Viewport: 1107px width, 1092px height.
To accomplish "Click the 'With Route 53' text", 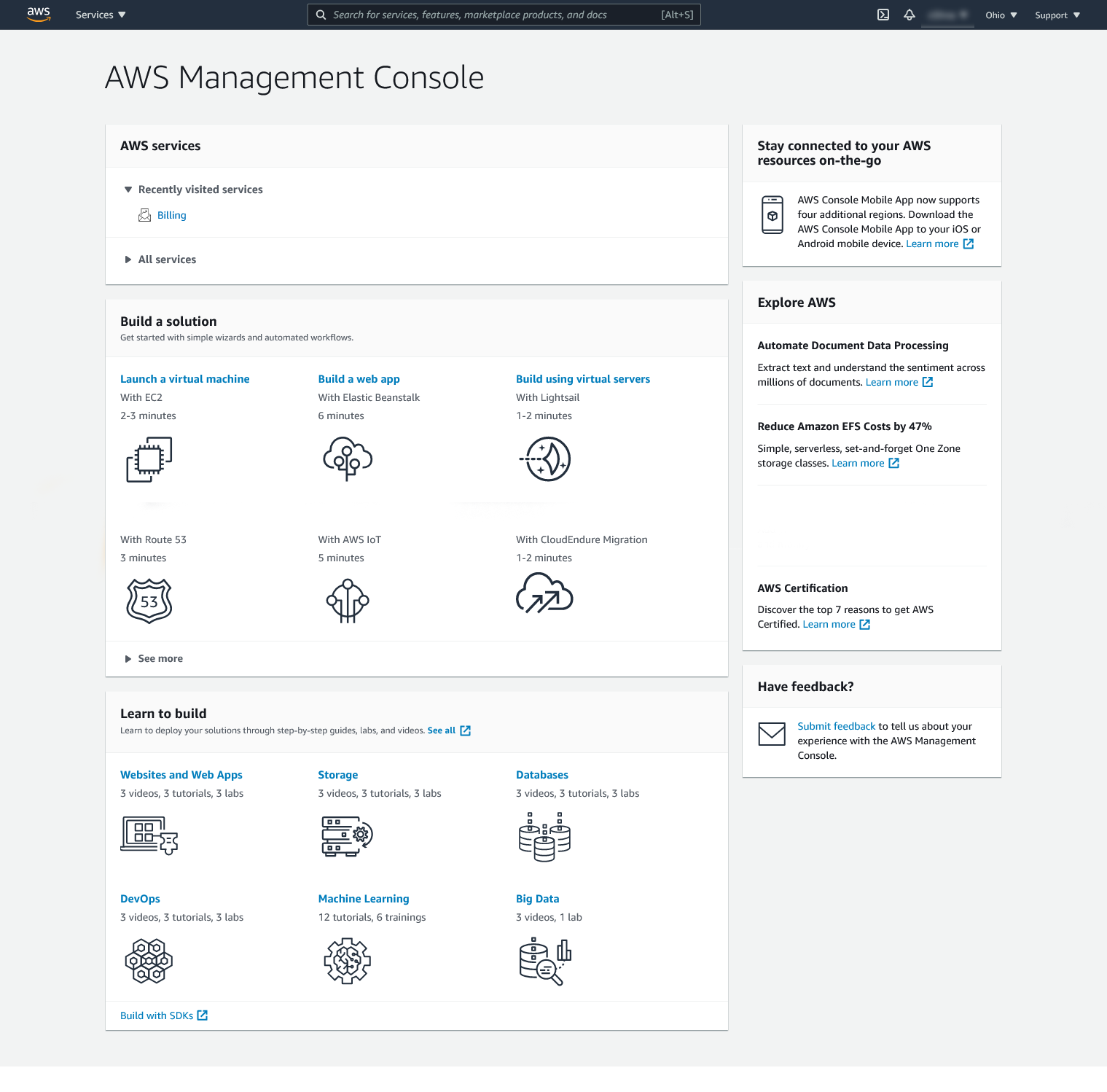I will coord(153,539).
